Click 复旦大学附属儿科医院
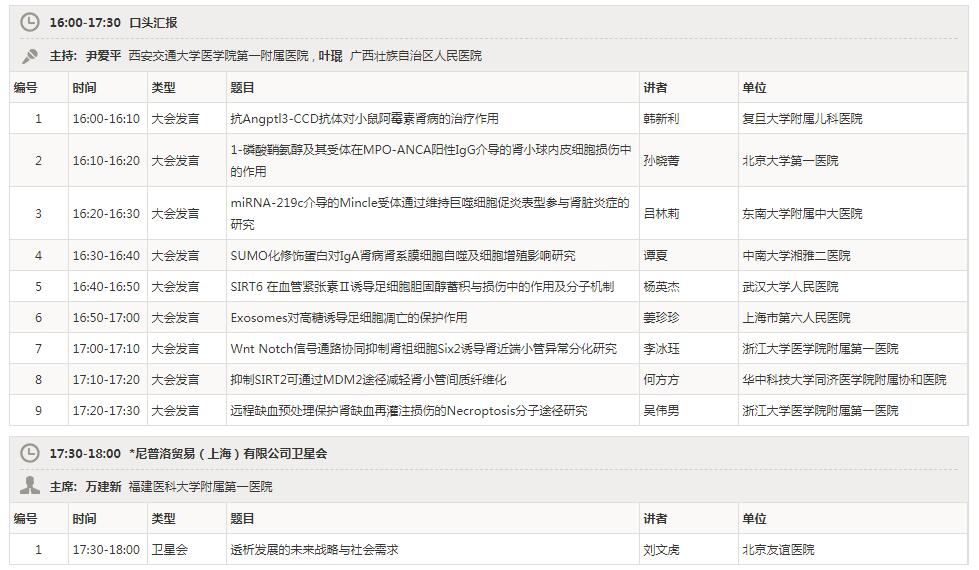979x570 pixels. click(x=802, y=118)
